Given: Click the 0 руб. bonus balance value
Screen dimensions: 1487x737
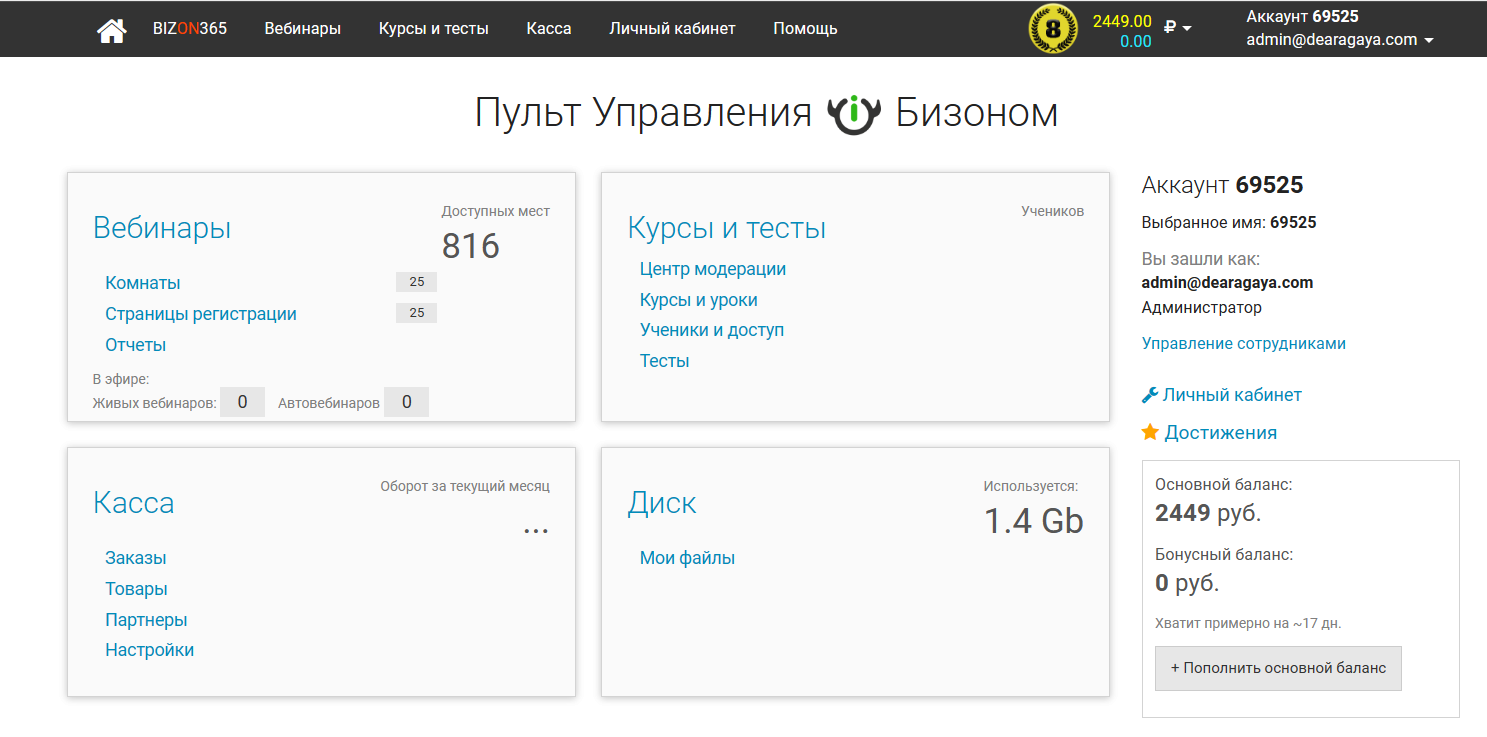Looking at the screenshot, I should pos(1187,583).
